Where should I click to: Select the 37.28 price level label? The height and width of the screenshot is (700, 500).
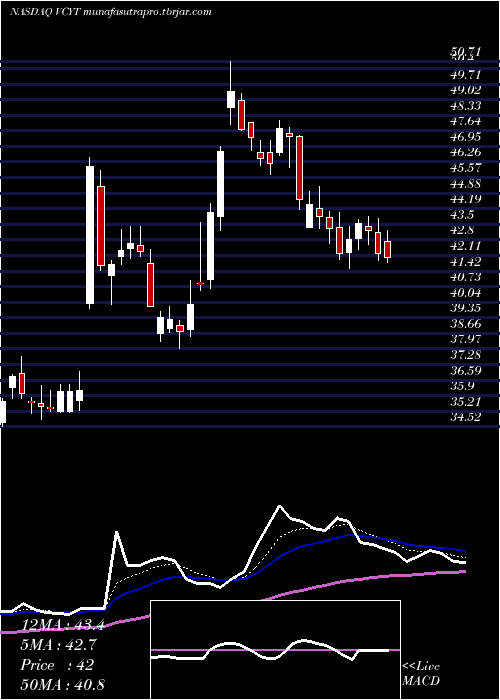[465, 355]
